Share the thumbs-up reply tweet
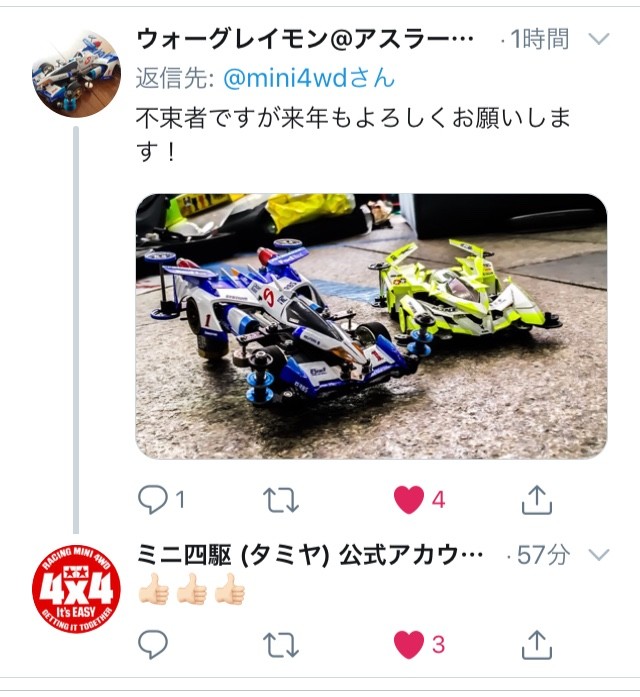The height and width of the screenshot is (697, 640). coord(536,644)
